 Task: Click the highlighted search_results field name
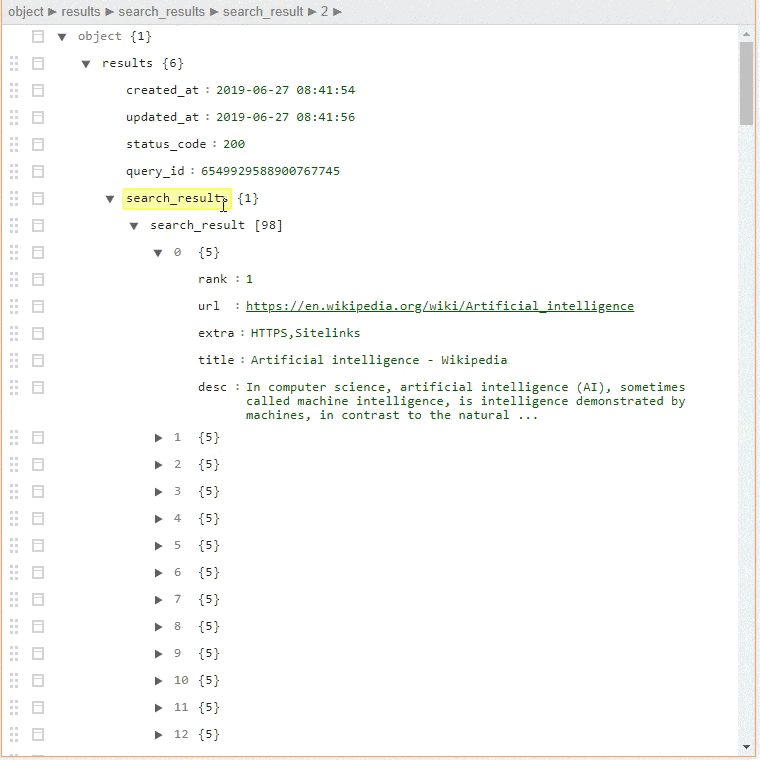[x=176, y=199]
